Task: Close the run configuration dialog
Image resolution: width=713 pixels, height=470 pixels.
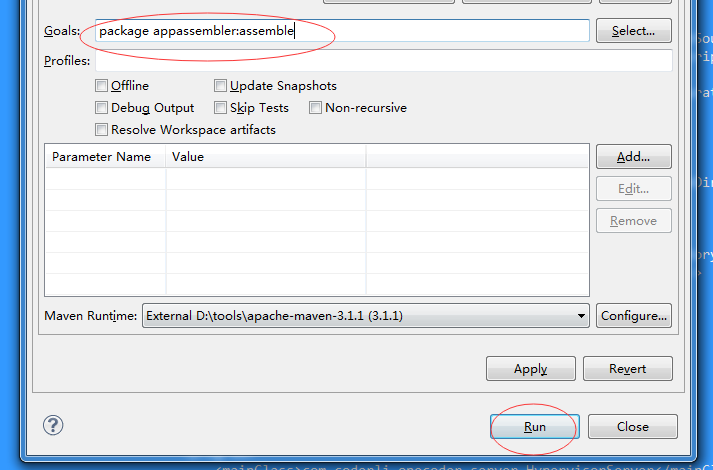Action: click(632, 427)
